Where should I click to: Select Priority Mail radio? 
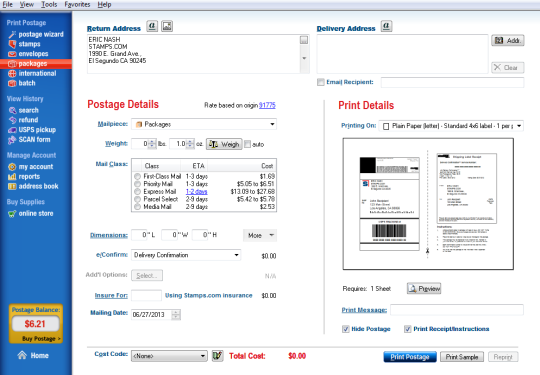pyautogui.click(x=137, y=184)
